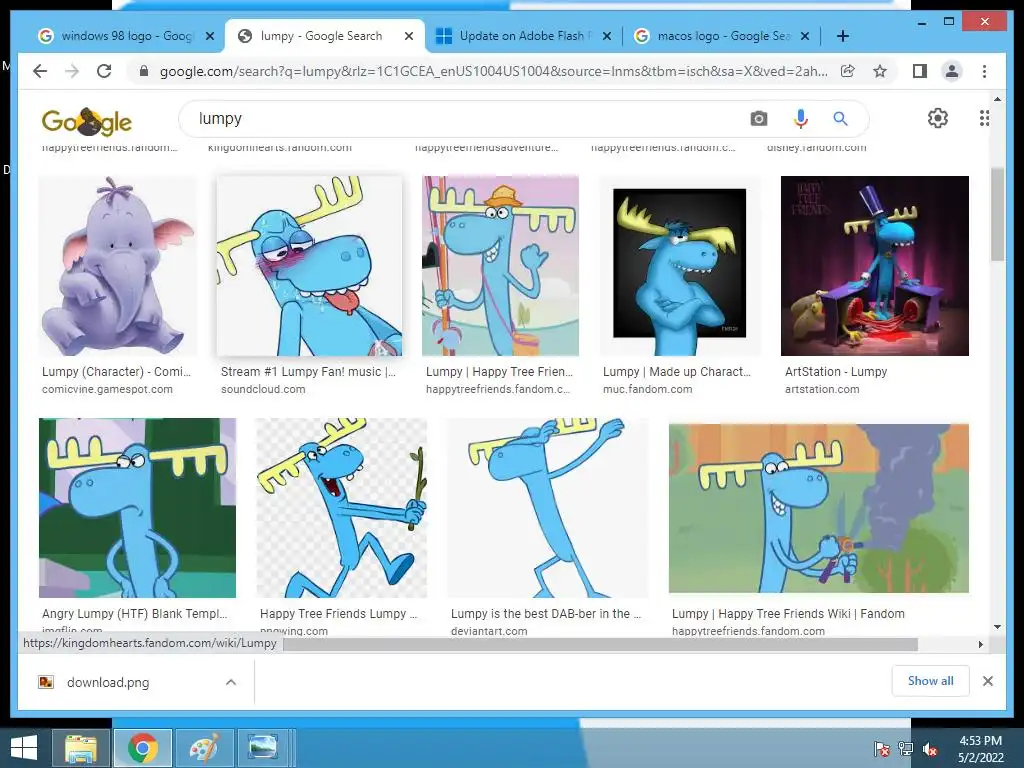
Task: Open download.png from downloads bar
Action: click(x=108, y=682)
